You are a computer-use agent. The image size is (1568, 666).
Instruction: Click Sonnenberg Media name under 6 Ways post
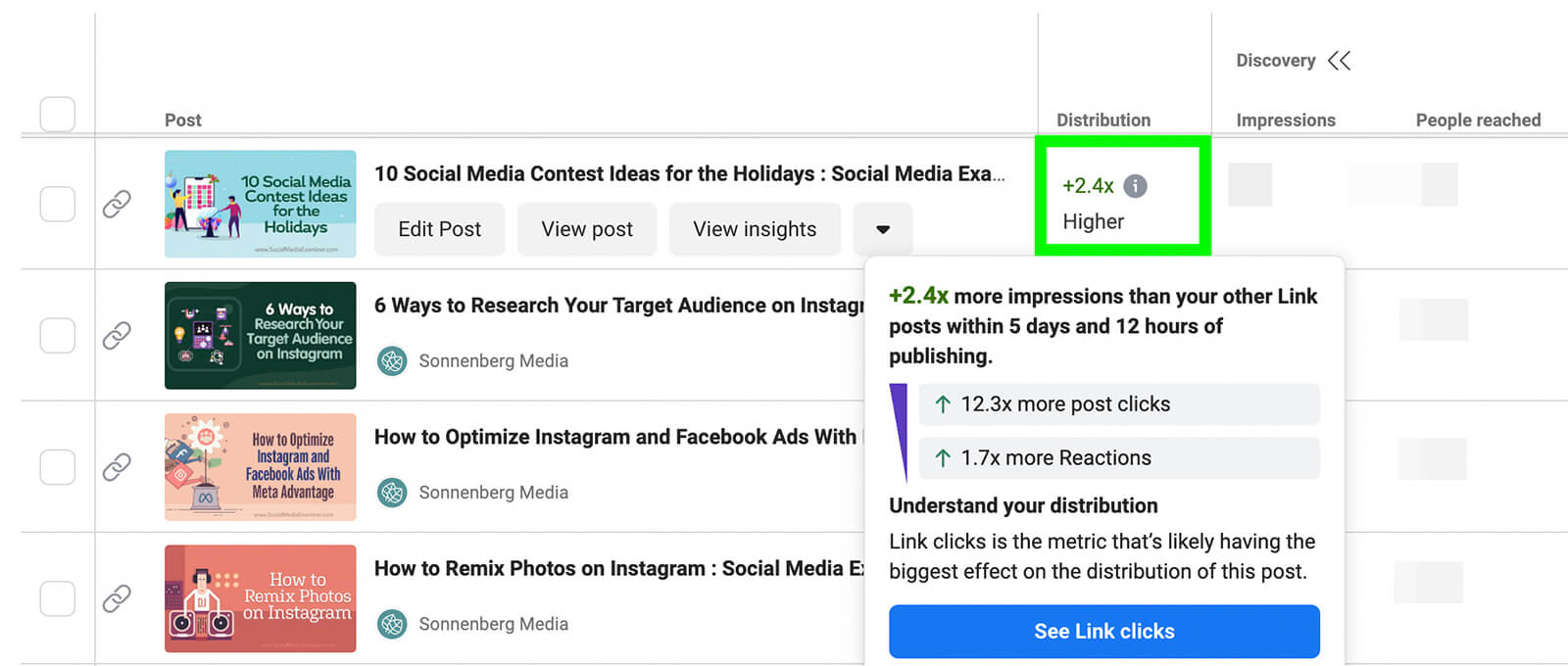[494, 360]
